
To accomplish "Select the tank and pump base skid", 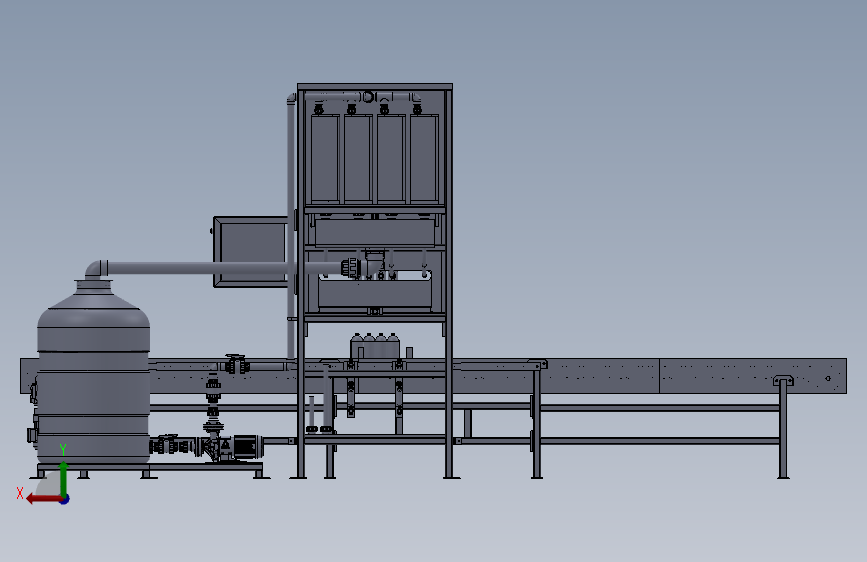I will click(150, 471).
